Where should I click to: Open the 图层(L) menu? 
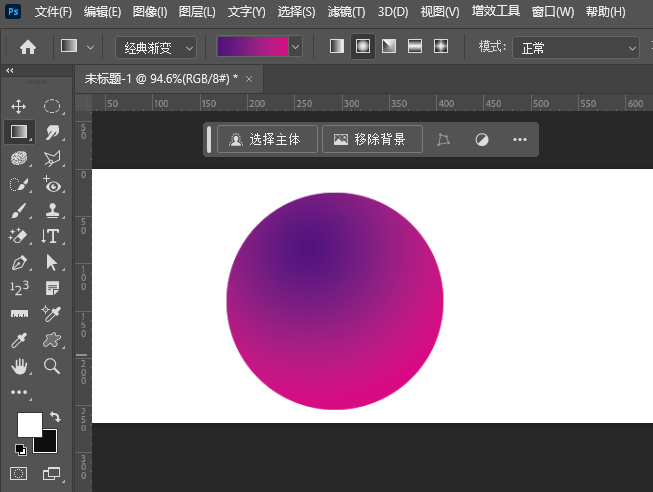(x=197, y=12)
